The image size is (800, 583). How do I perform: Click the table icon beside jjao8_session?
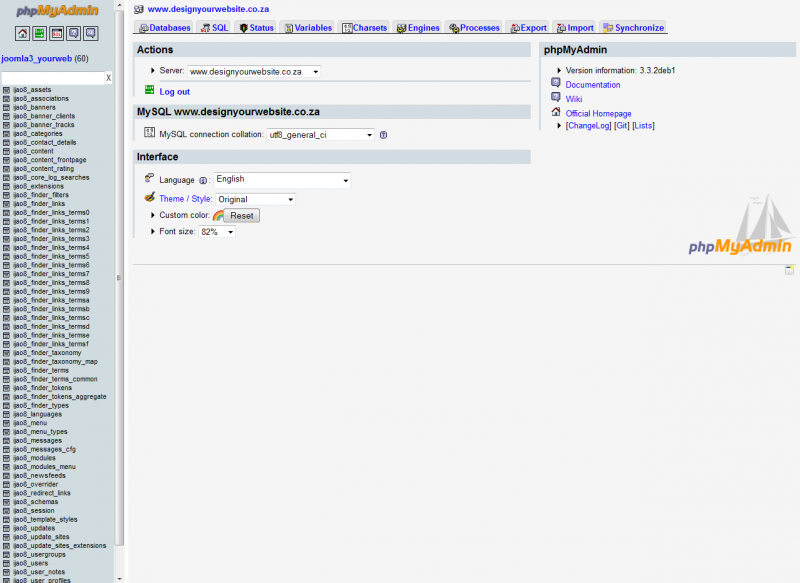pyautogui.click(x=7, y=511)
